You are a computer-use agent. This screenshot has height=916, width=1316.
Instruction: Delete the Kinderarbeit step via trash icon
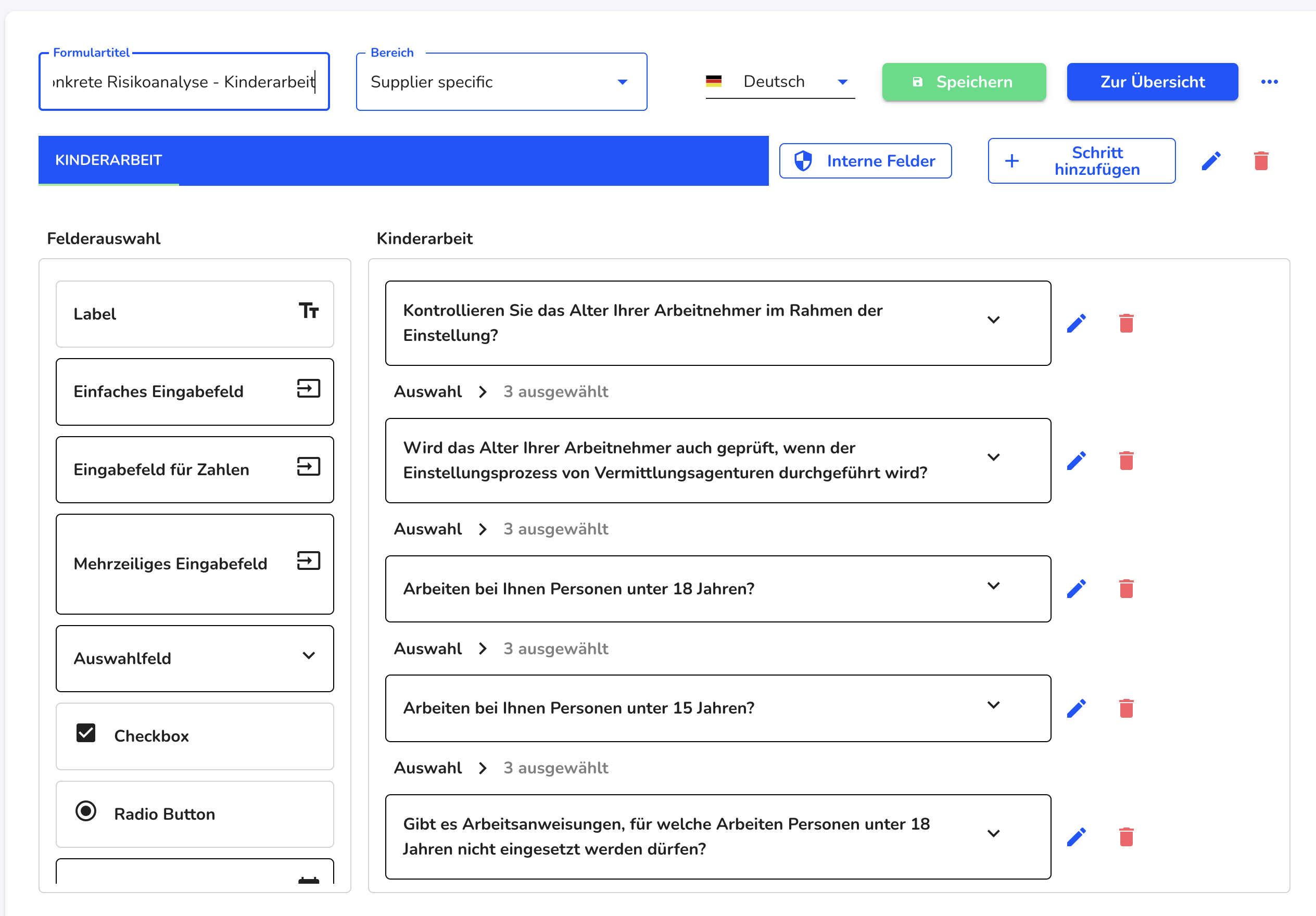pos(1261,161)
